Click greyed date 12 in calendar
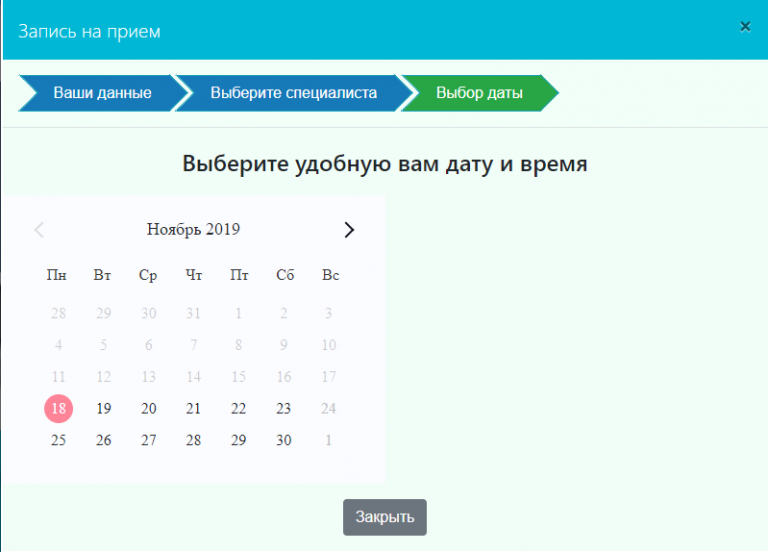The height and width of the screenshot is (552, 768). point(103,377)
